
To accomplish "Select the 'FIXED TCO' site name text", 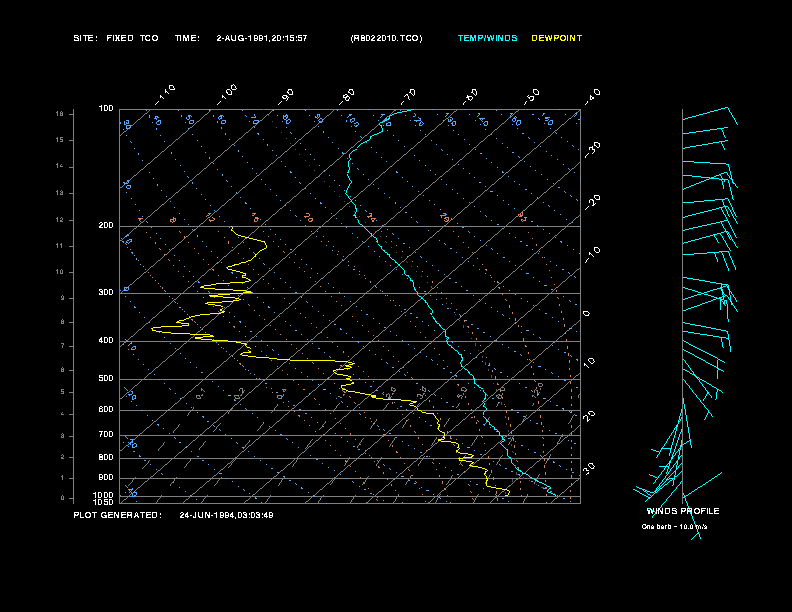I will (132, 38).
